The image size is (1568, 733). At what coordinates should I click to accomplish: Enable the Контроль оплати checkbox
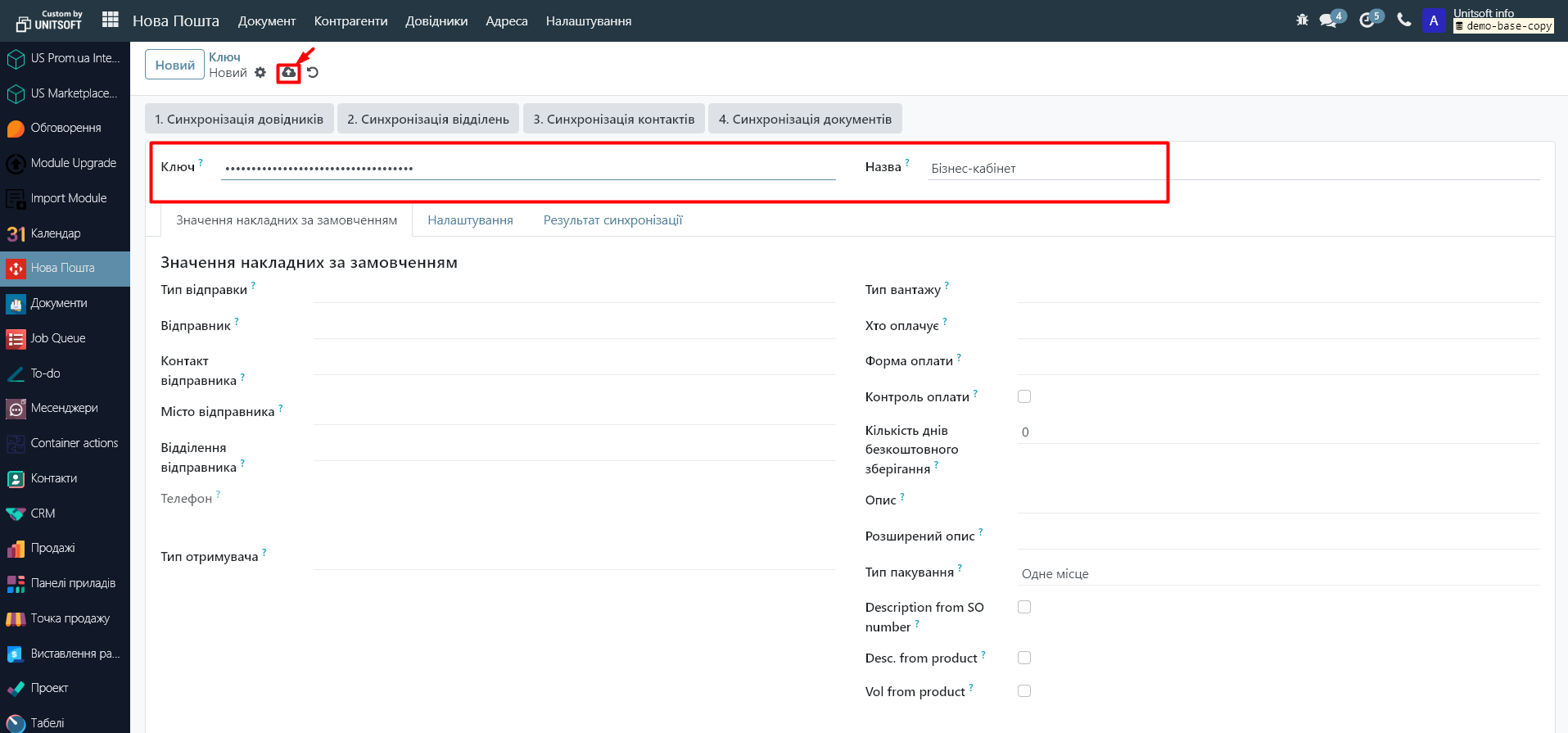coord(1024,396)
